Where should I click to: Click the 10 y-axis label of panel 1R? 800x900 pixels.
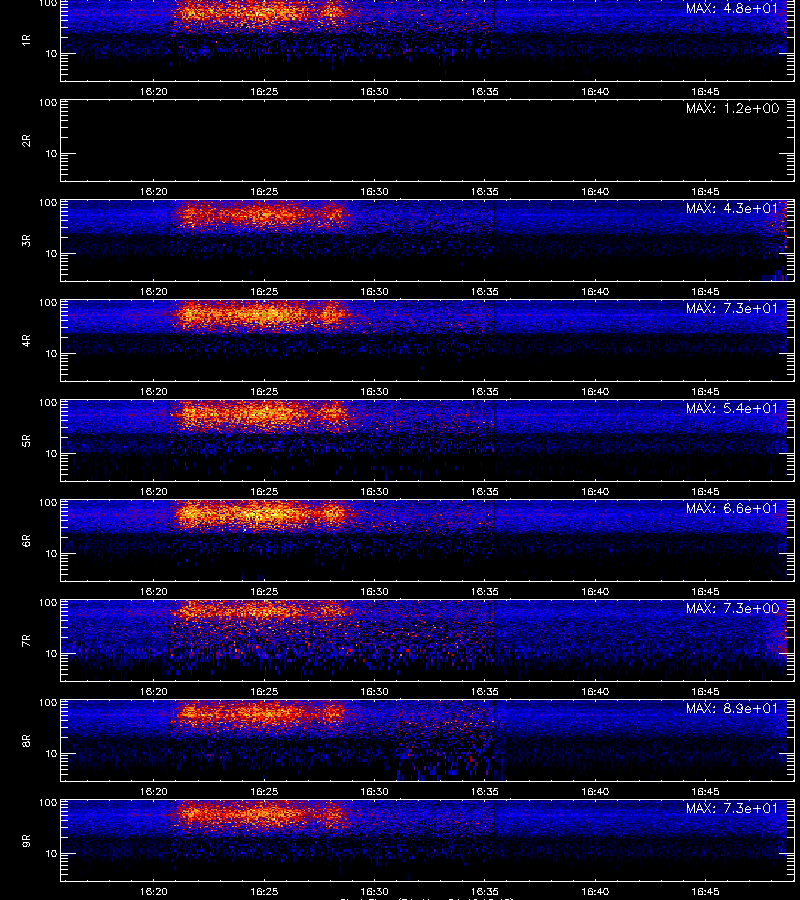click(x=51, y=53)
